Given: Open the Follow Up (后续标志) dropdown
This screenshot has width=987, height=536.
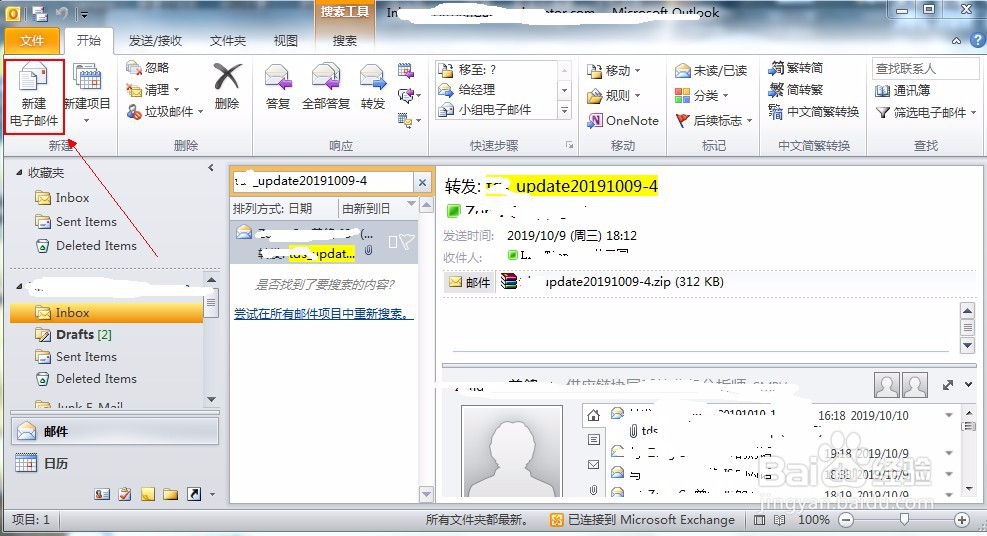Looking at the screenshot, I should pyautogui.click(x=714, y=120).
